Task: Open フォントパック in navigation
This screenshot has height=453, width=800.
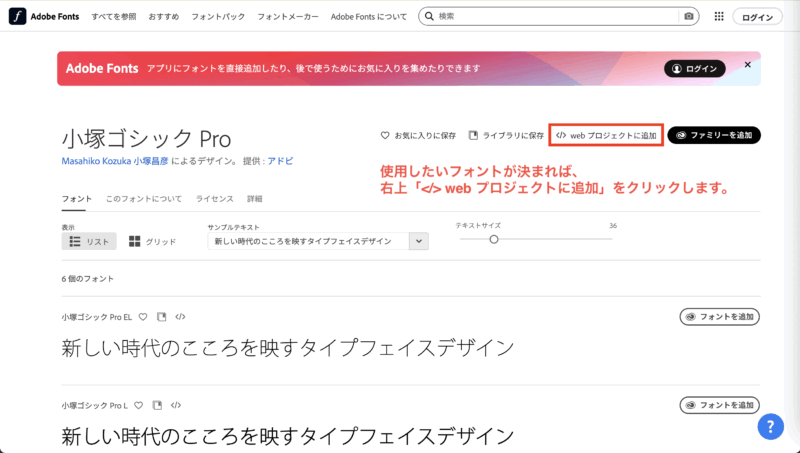Action: pos(218,16)
